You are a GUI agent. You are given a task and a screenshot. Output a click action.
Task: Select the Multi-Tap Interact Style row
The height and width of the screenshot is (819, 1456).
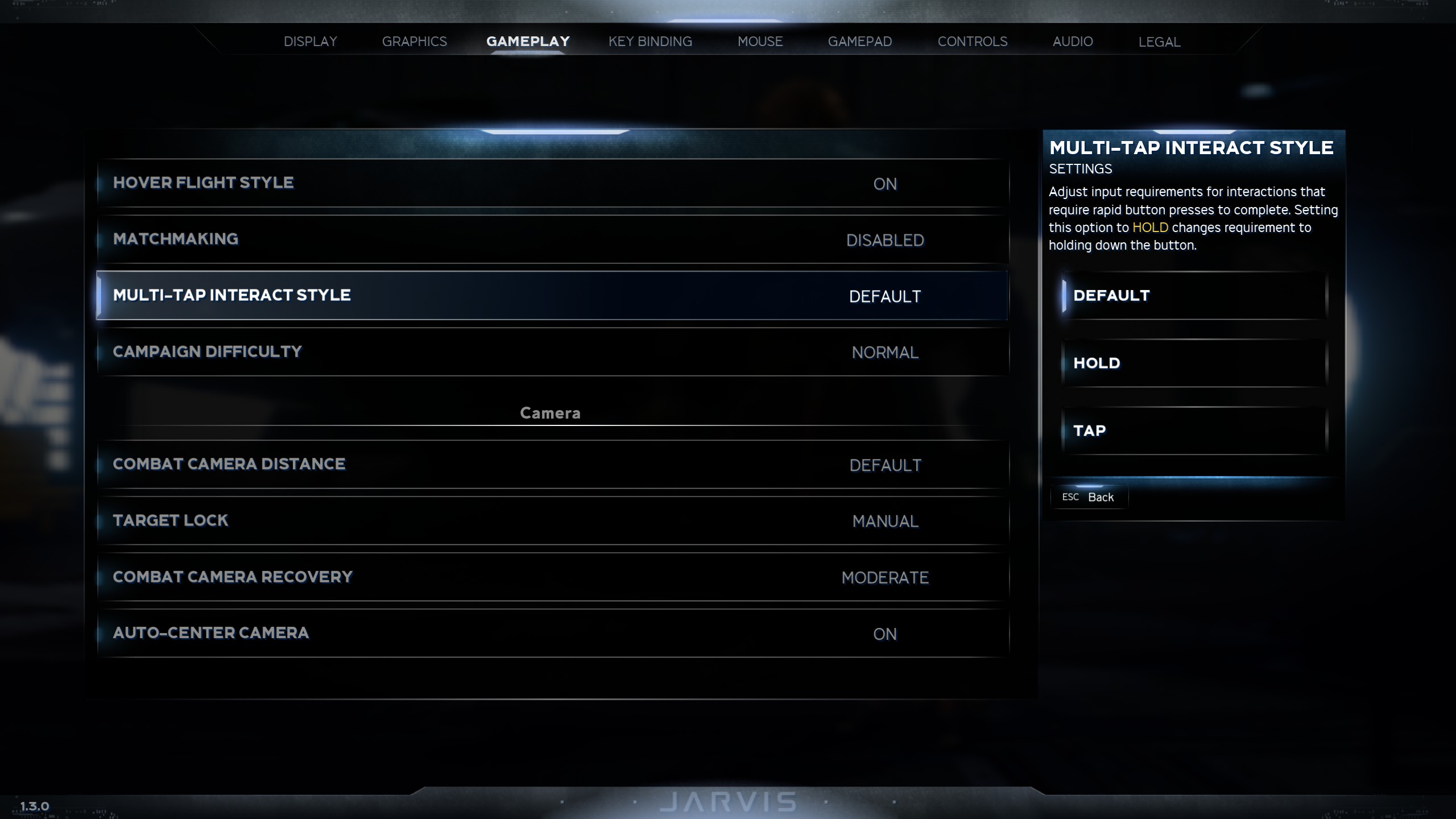pos(552,296)
